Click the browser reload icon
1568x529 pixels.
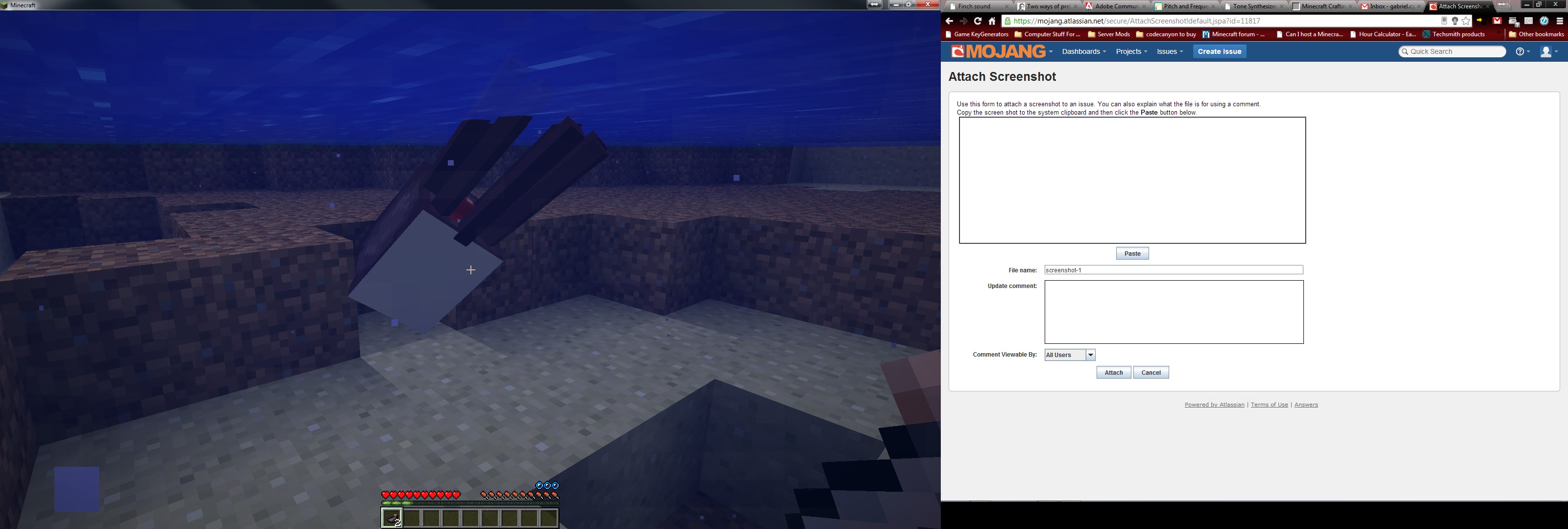[978, 21]
